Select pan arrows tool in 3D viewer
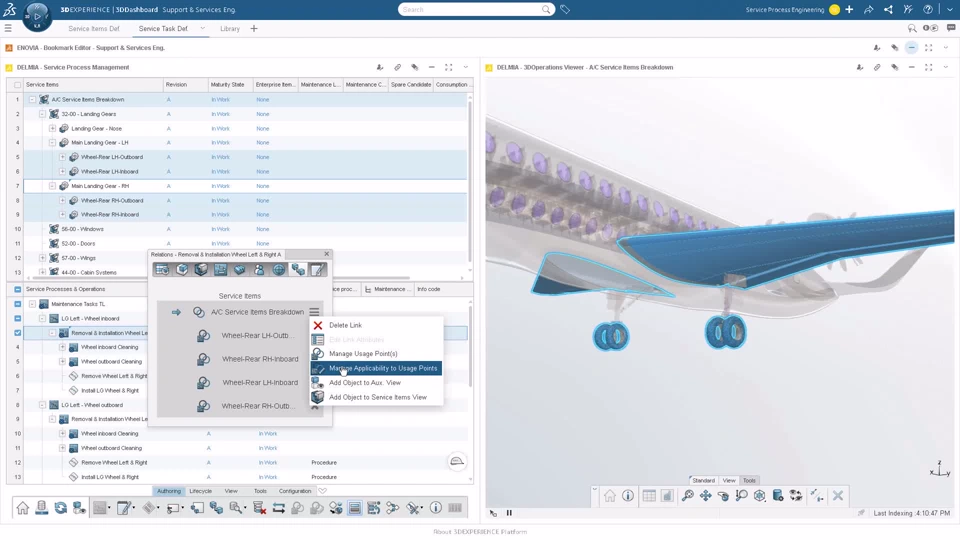The image size is (960, 540). [x=705, y=496]
